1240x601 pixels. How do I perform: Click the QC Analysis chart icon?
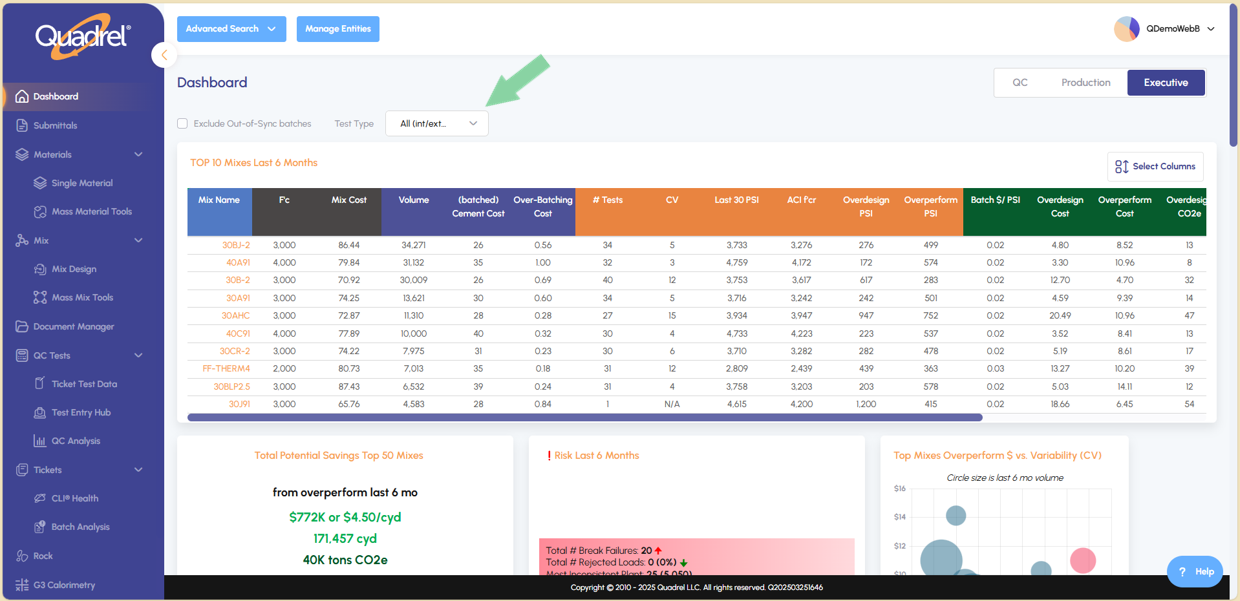pos(40,441)
